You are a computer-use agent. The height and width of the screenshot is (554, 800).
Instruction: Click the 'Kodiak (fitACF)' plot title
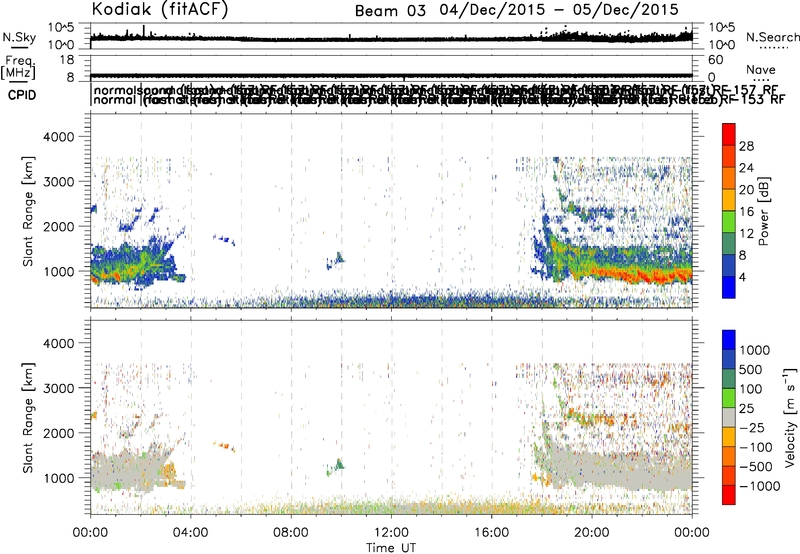tap(160, 9)
